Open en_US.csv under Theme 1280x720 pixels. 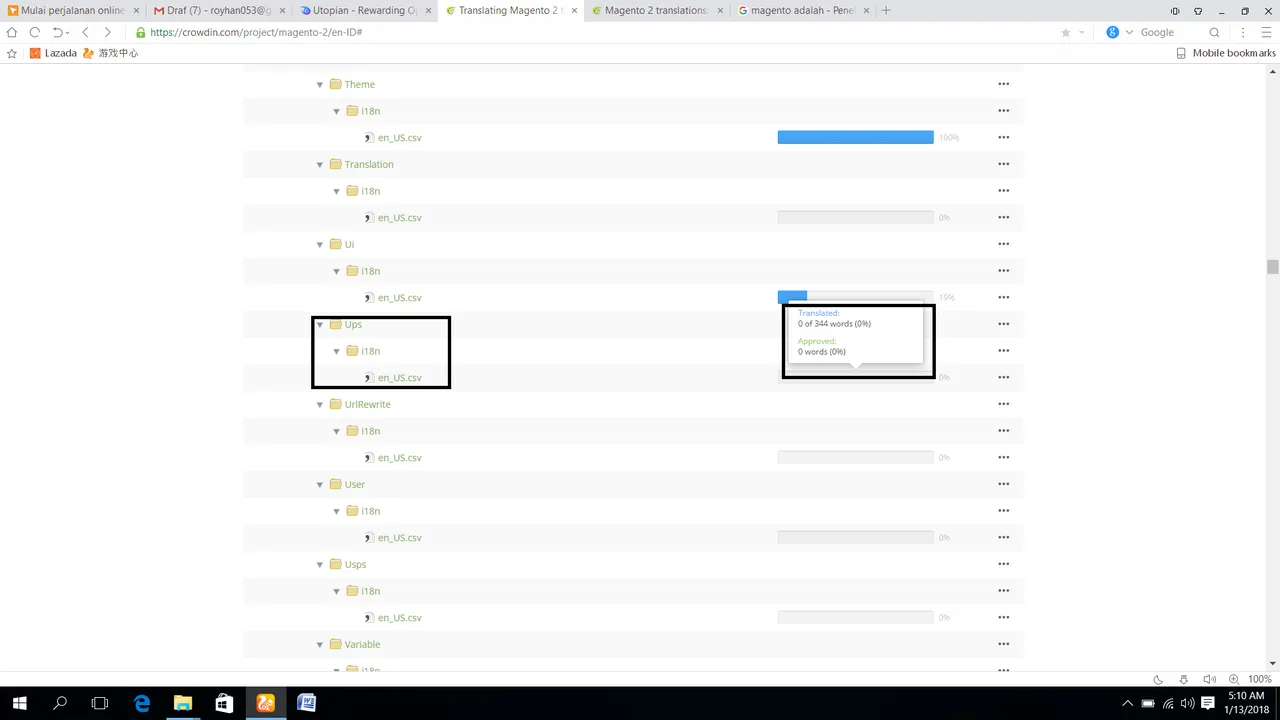(399, 137)
